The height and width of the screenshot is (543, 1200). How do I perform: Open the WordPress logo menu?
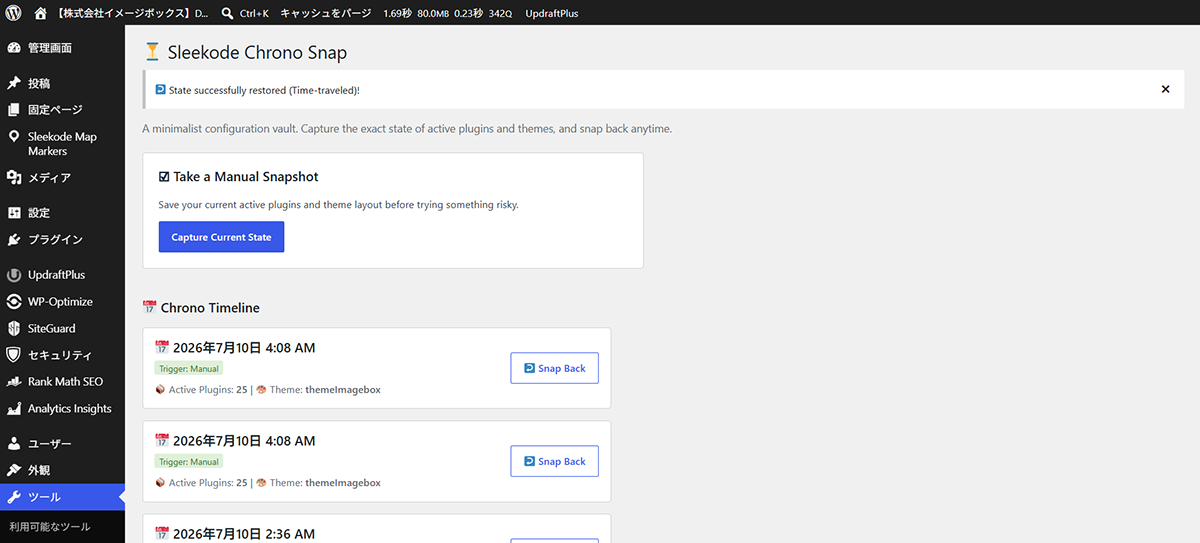[x=13, y=13]
